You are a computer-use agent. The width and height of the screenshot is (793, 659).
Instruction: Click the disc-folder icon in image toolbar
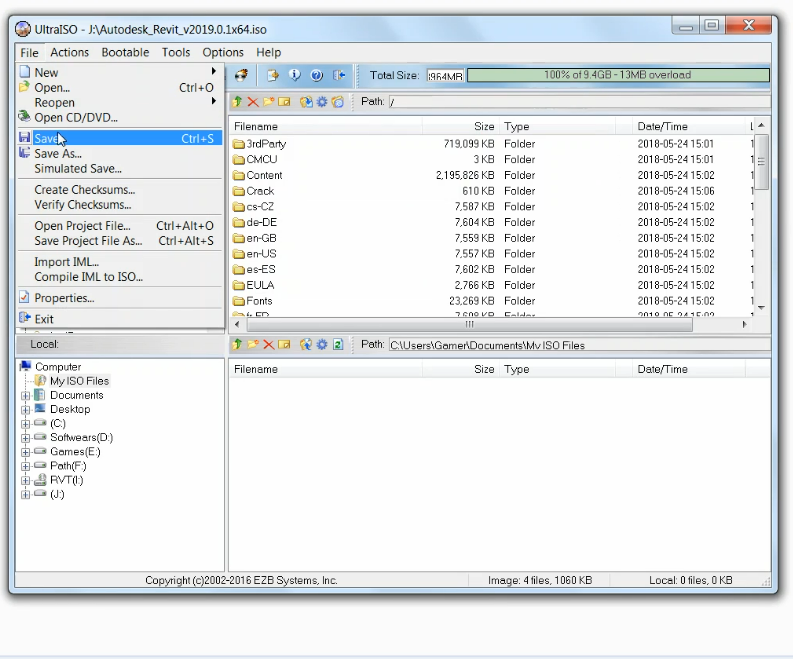coord(338,102)
